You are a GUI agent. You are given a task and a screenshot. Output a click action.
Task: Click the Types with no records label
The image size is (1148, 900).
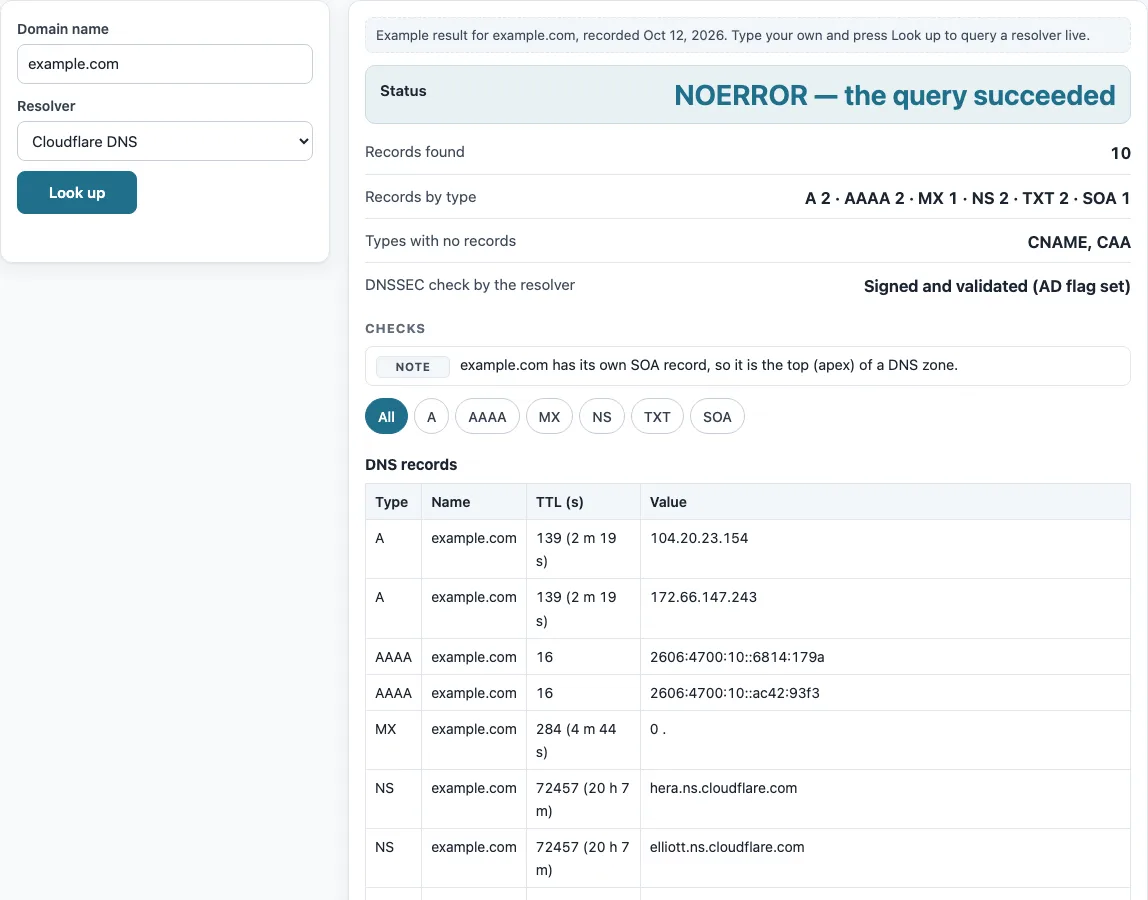441,241
